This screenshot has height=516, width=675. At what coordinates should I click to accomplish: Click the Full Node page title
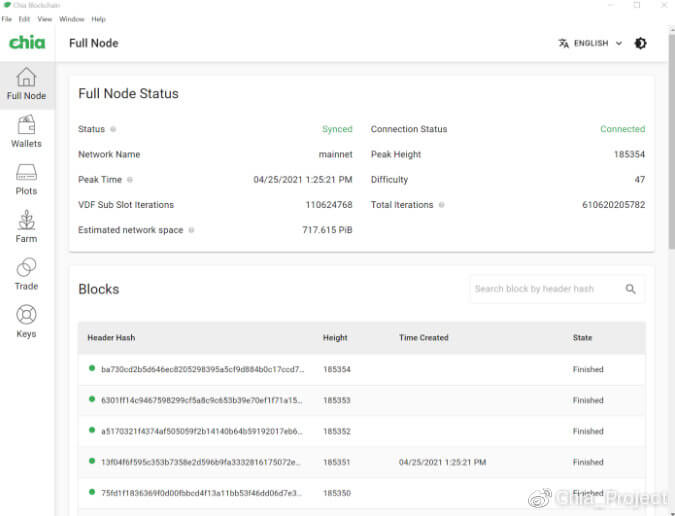click(93, 43)
